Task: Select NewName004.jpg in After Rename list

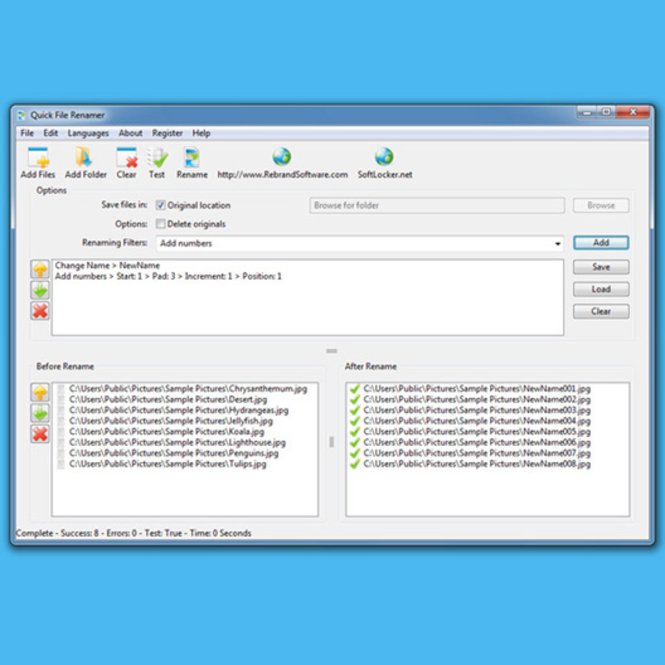Action: (477, 421)
